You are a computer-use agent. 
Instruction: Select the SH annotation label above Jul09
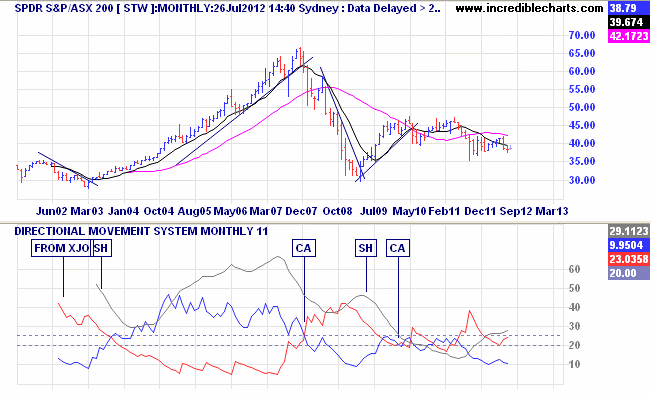[366, 248]
